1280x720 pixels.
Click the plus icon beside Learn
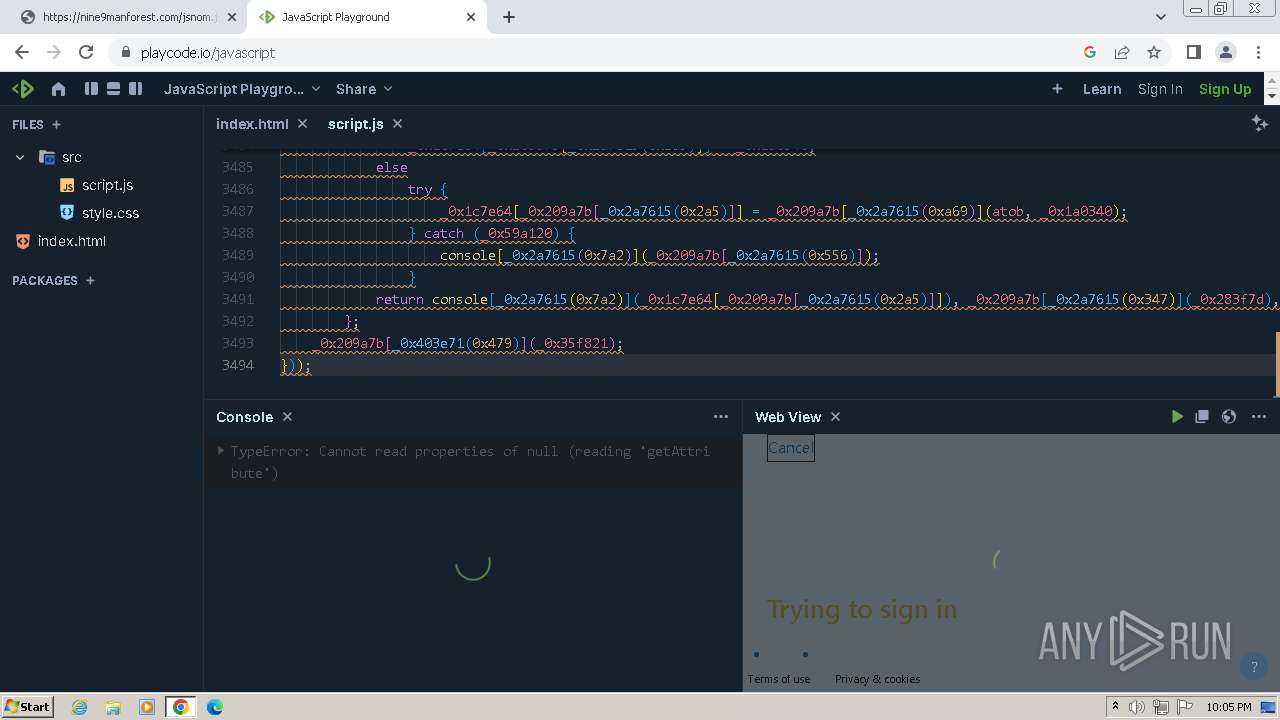pos(1057,89)
